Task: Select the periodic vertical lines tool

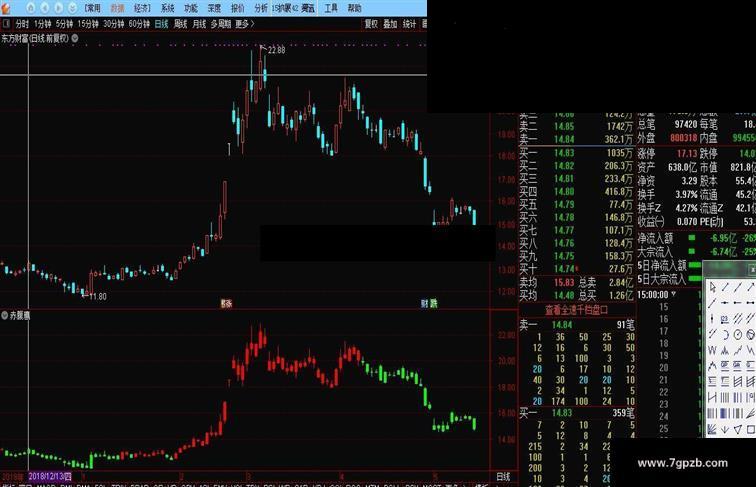Action: (x=725, y=397)
